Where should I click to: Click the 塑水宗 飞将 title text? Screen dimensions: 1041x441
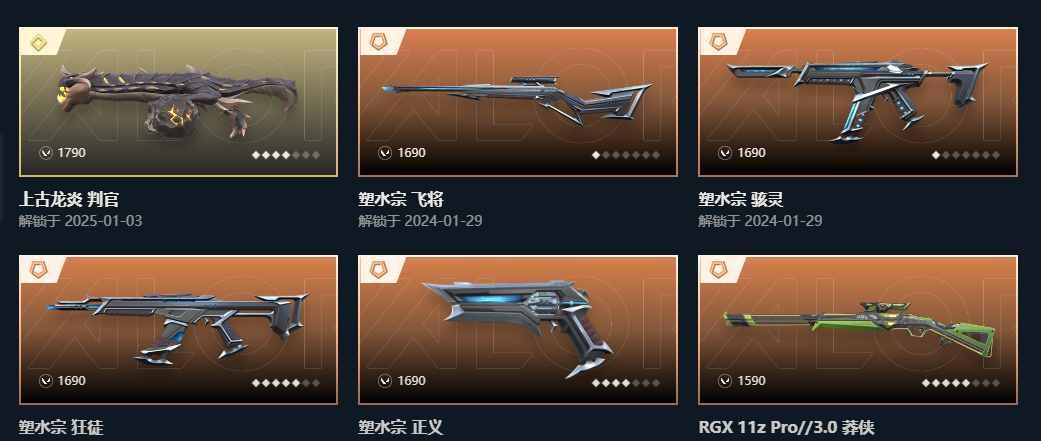(401, 199)
